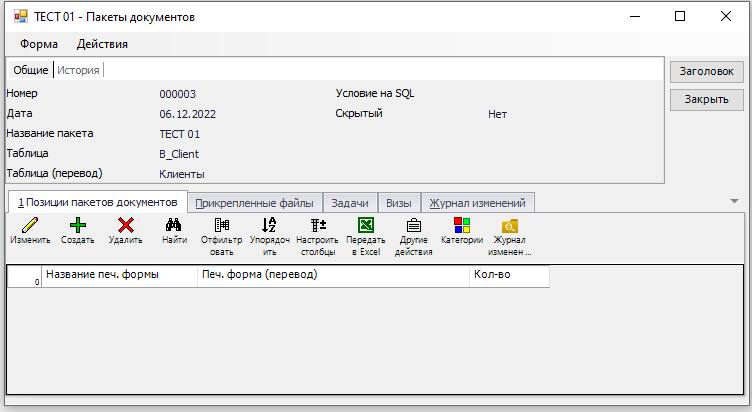Switch to the Задачи tab

pos(350,203)
